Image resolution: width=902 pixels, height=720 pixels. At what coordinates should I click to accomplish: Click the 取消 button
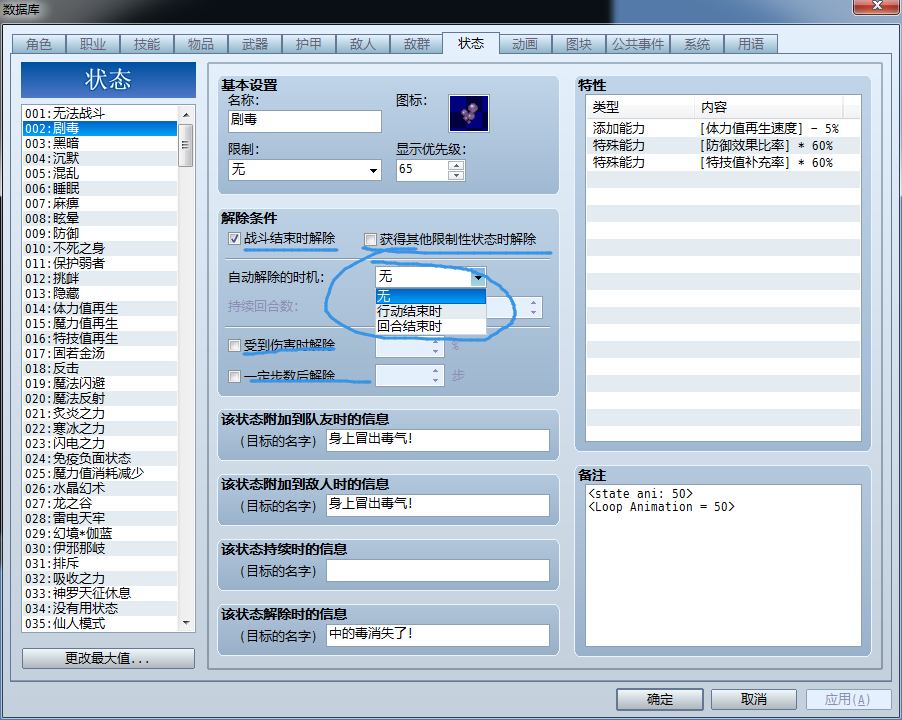point(754,700)
